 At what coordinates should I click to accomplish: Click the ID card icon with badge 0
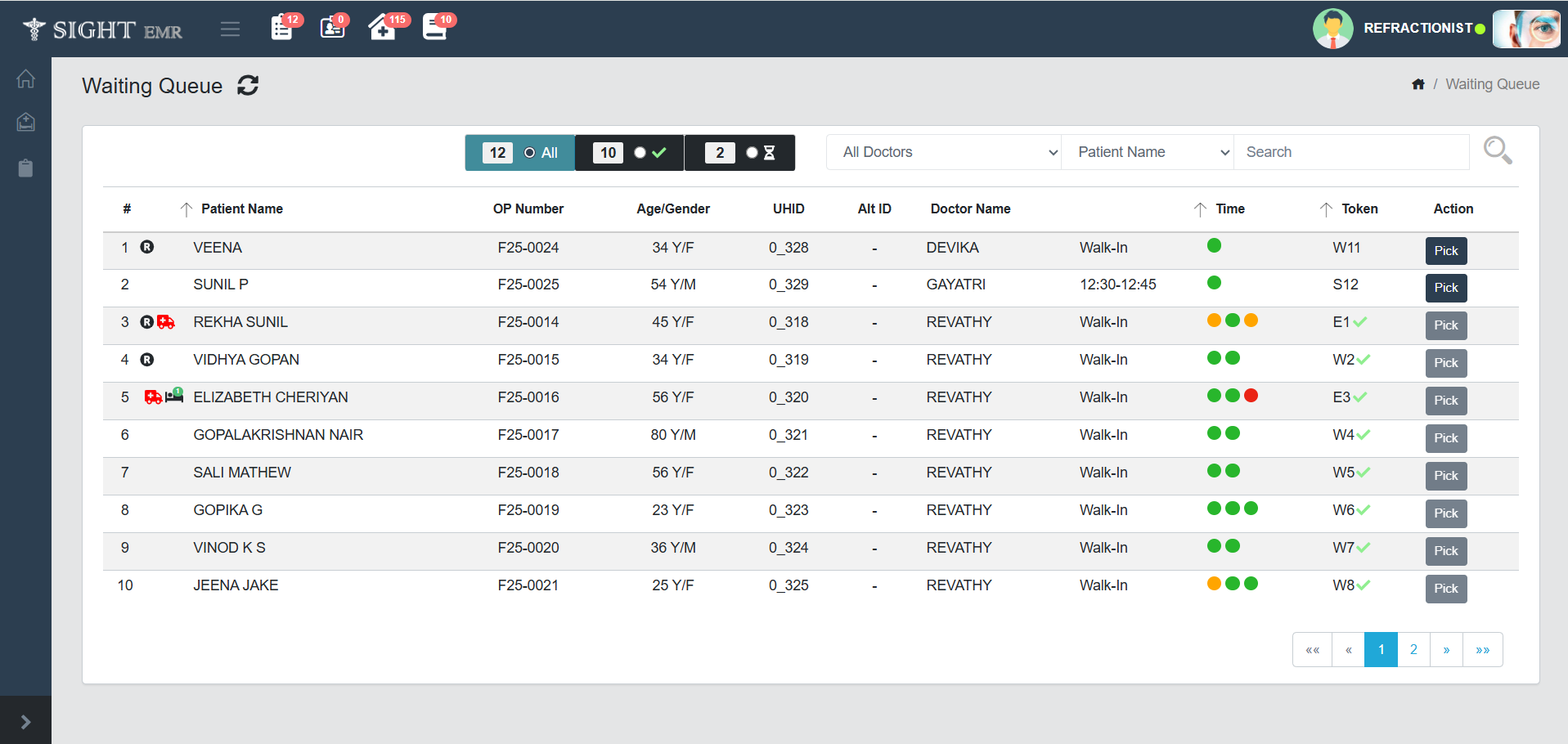pos(332,28)
